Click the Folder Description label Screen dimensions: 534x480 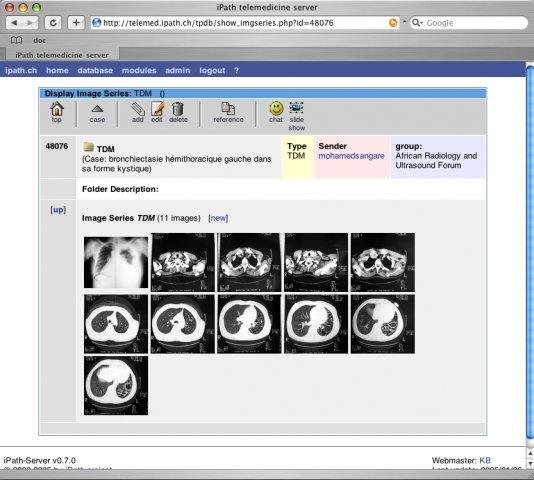pos(120,189)
